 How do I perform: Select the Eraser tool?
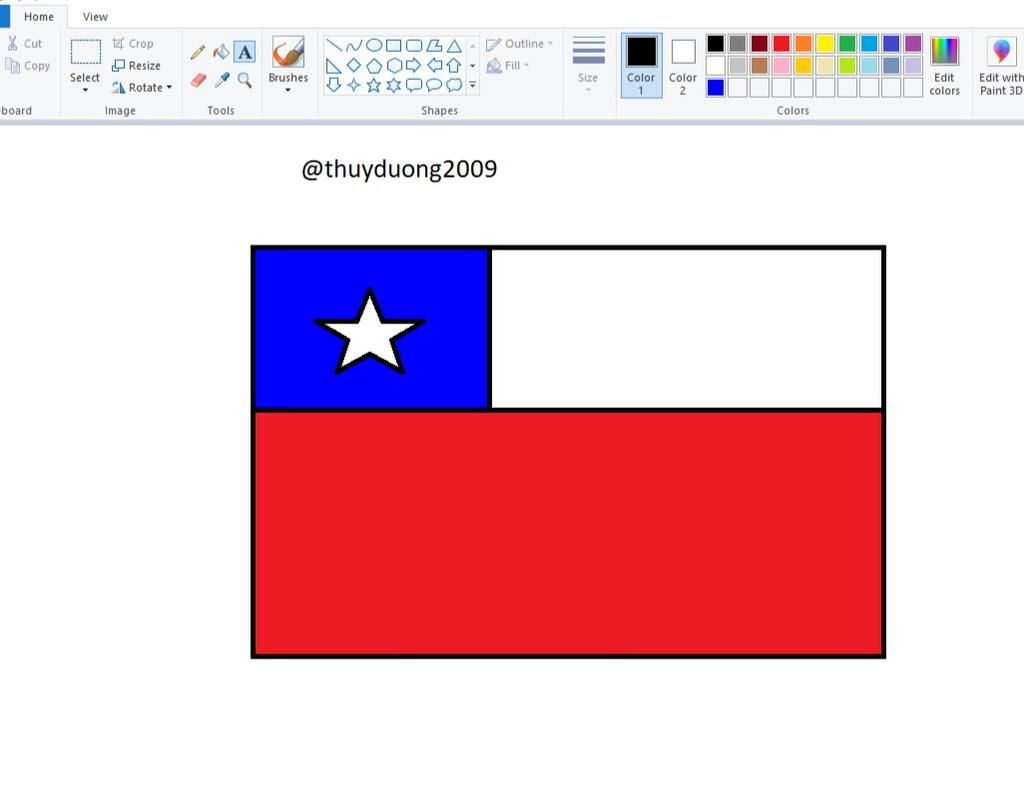[x=199, y=80]
